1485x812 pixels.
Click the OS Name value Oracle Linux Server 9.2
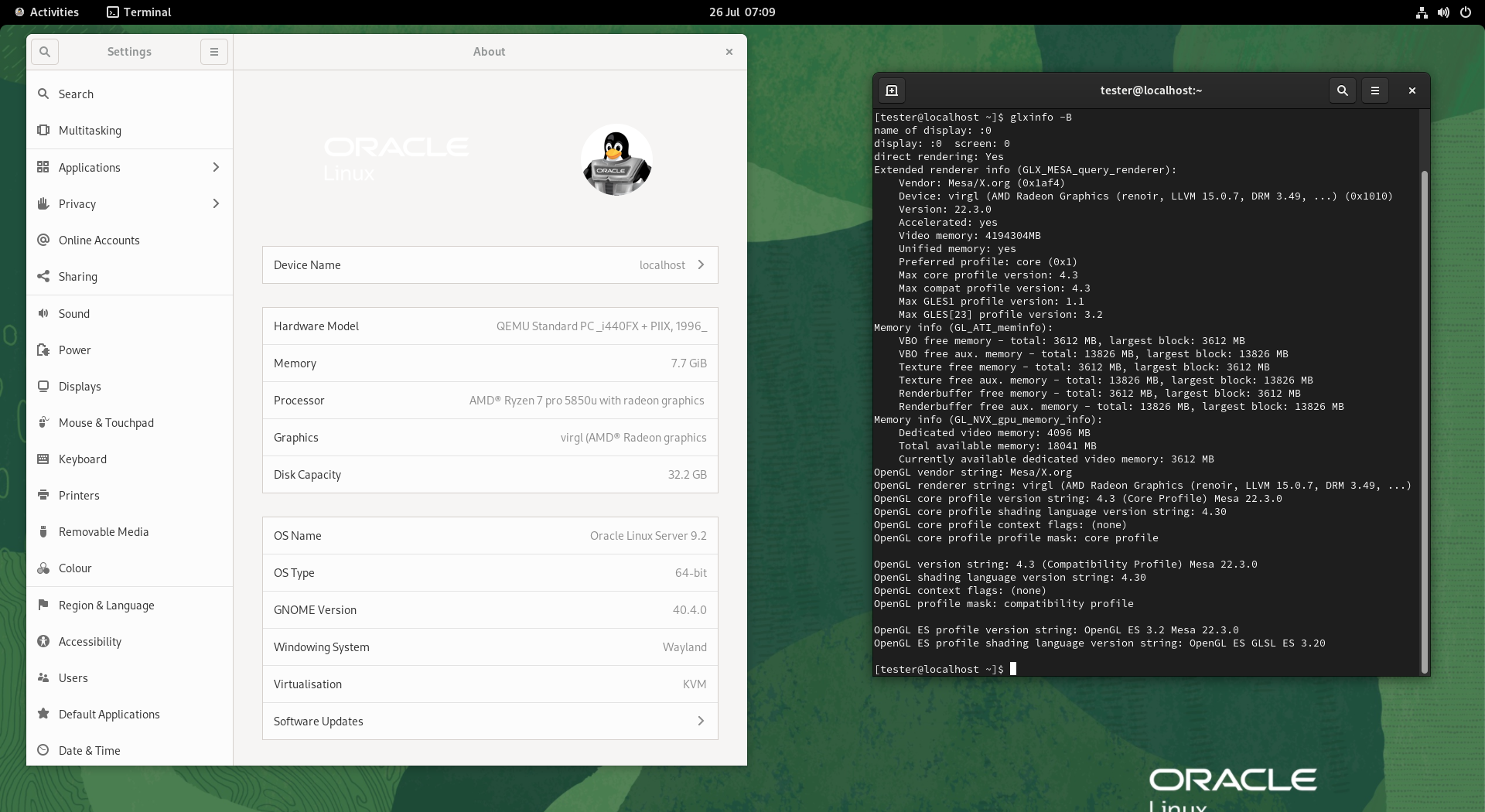(648, 536)
